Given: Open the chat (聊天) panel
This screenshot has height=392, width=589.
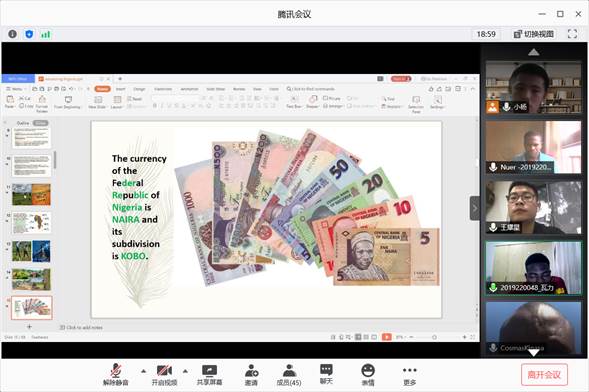Looking at the screenshot, I should point(326,374).
